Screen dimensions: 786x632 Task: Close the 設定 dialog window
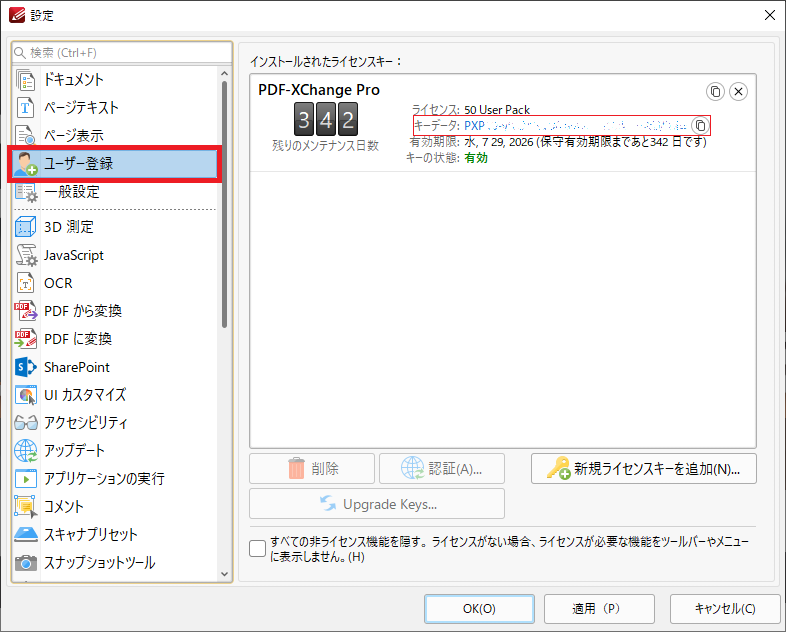coord(770,16)
